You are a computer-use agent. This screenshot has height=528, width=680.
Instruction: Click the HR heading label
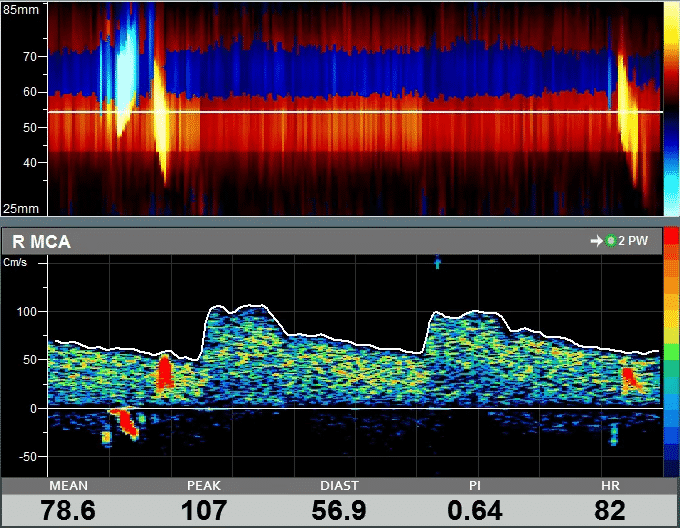point(610,486)
